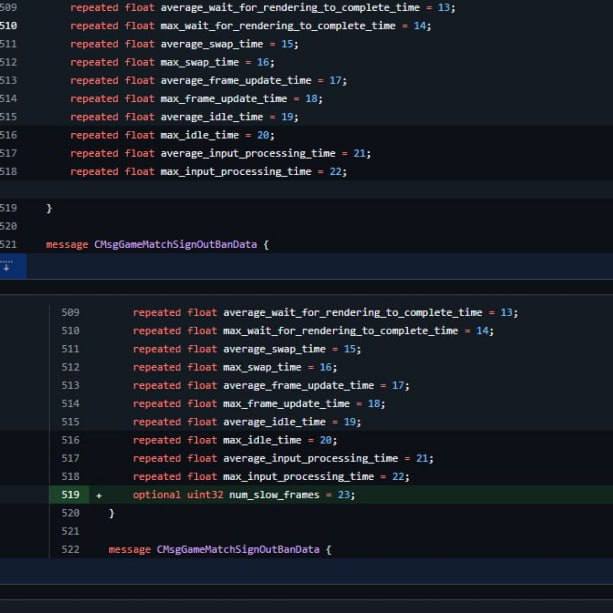
Task: Click the expand-down arrow icon below line 521
Action: tap(6, 267)
